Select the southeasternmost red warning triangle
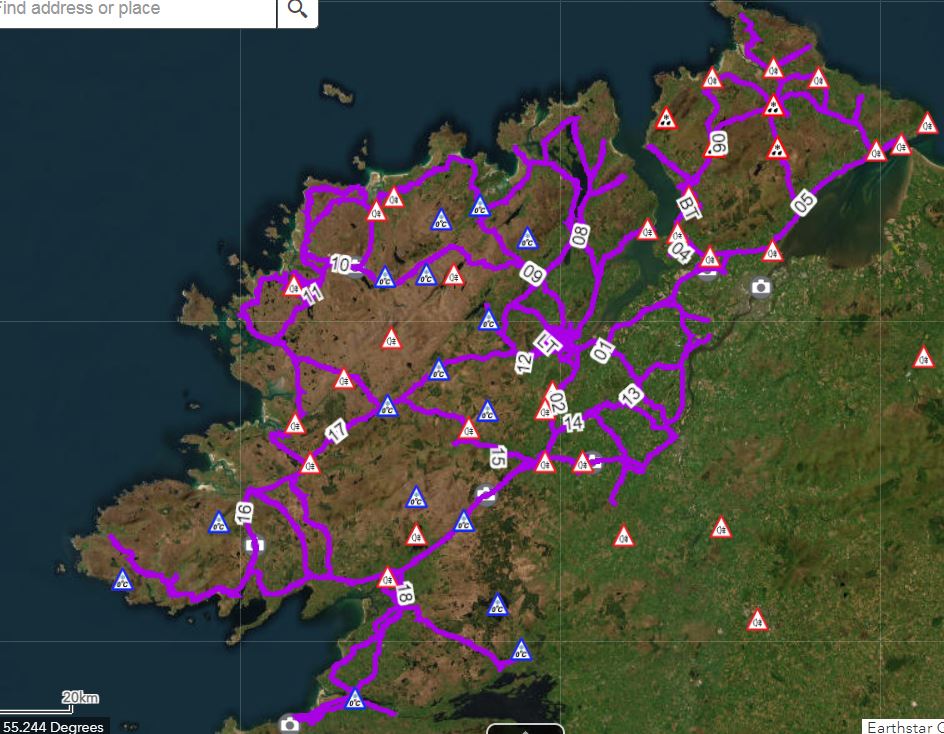The image size is (944, 734). [758, 621]
